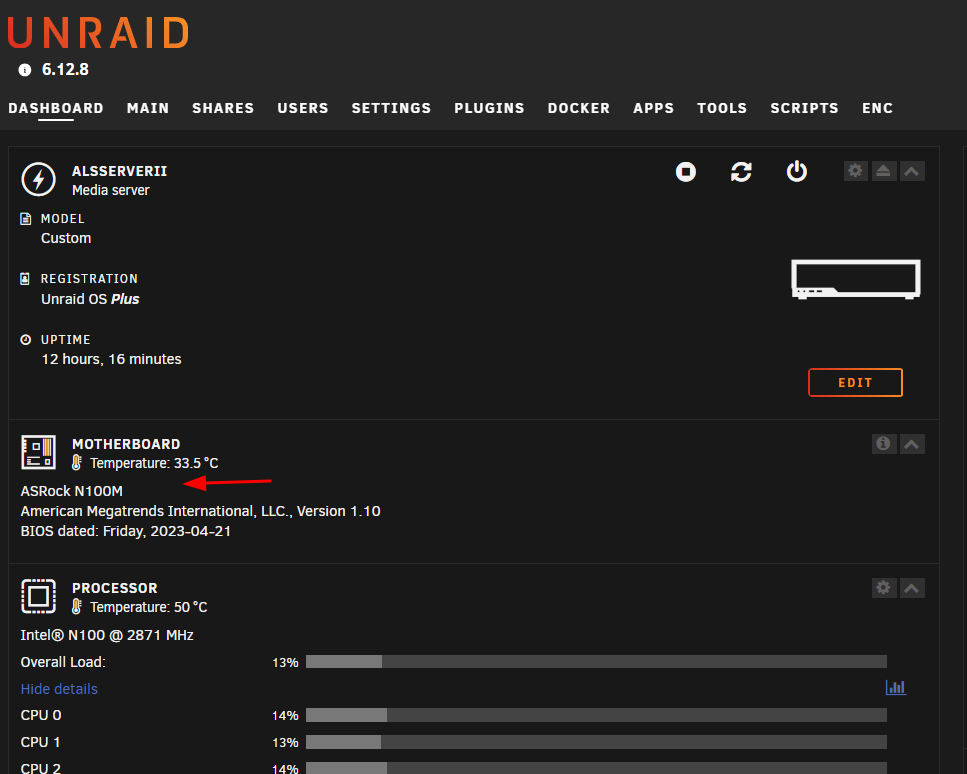Click the processor chip icon
The image size is (967, 774).
click(38, 596)
